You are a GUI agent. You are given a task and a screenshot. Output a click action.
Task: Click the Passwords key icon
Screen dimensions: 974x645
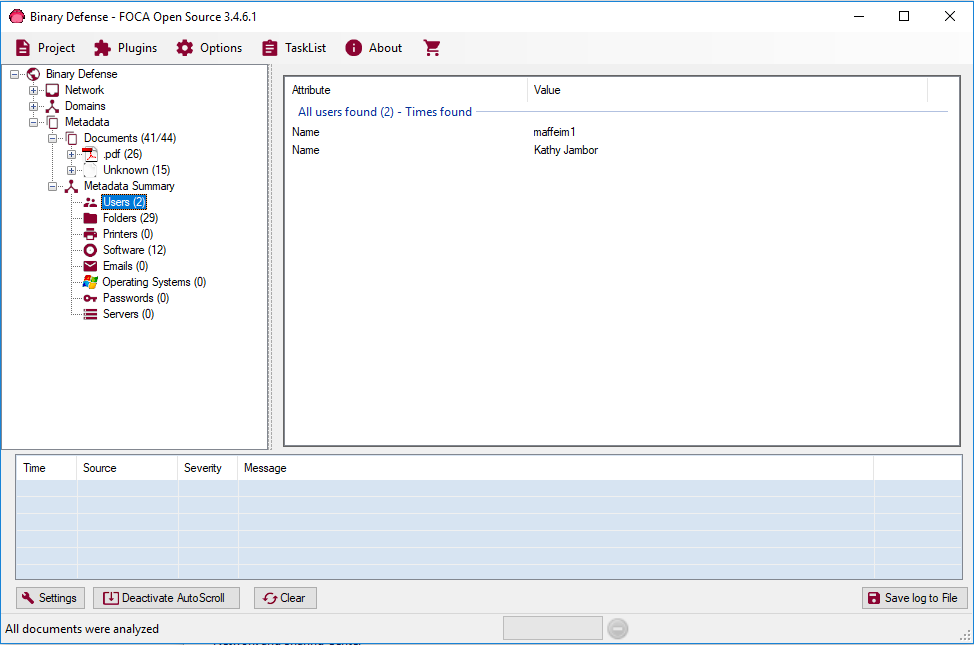click(x=91, y=298)
